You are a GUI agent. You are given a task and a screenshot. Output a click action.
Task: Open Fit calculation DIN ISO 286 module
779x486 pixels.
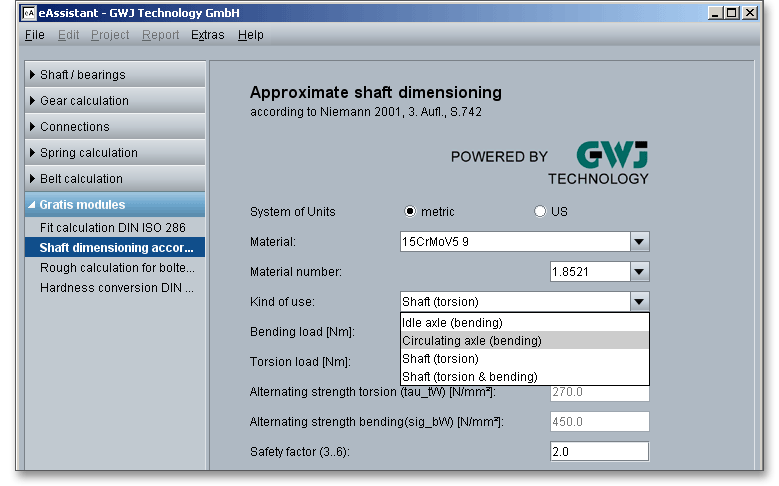click(x=112, y=228)
